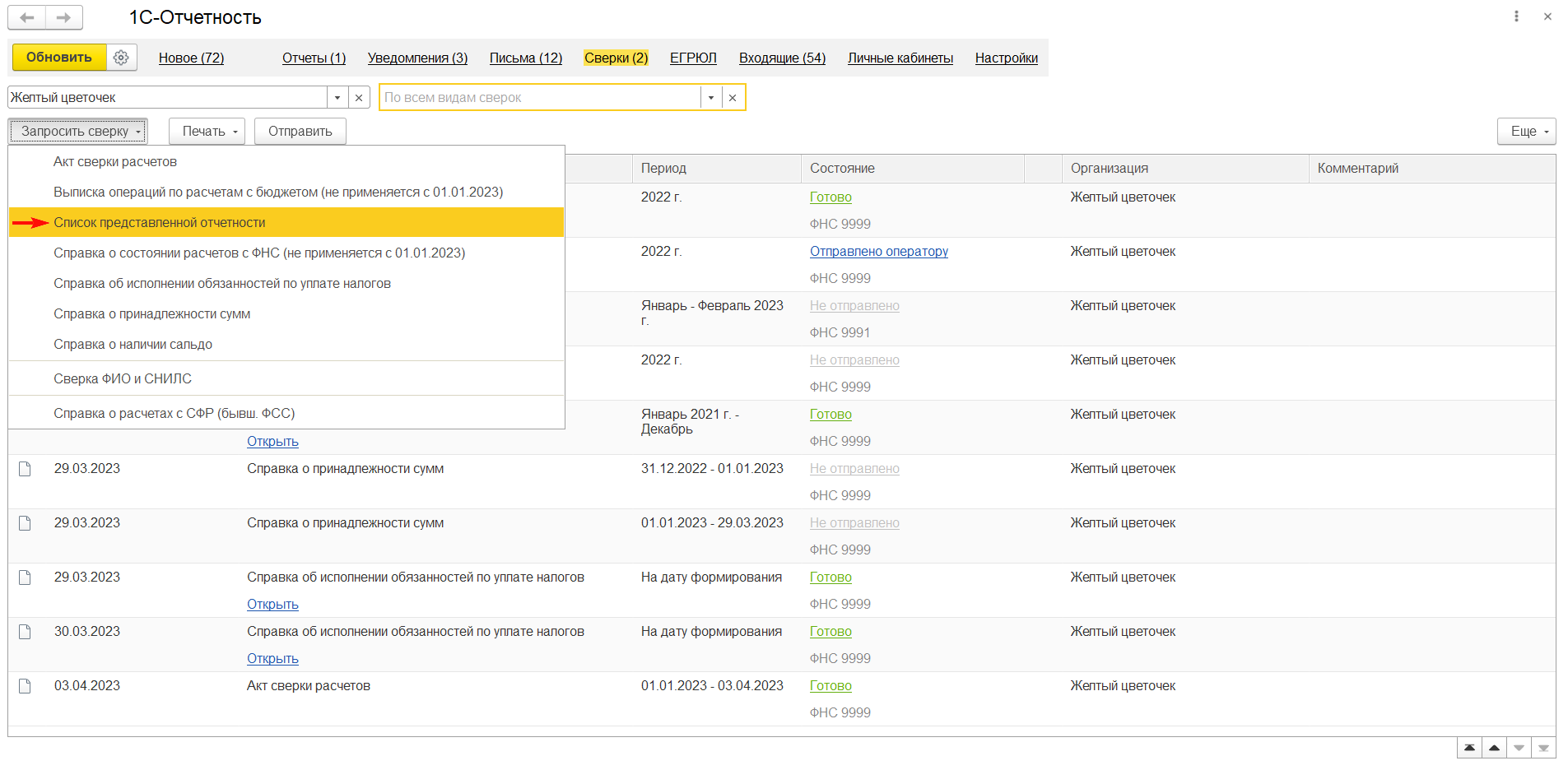This screenshot has height=770, width=1568.
Task: Click the По всем видам сверок field
Action: click(x=539, y=98)
